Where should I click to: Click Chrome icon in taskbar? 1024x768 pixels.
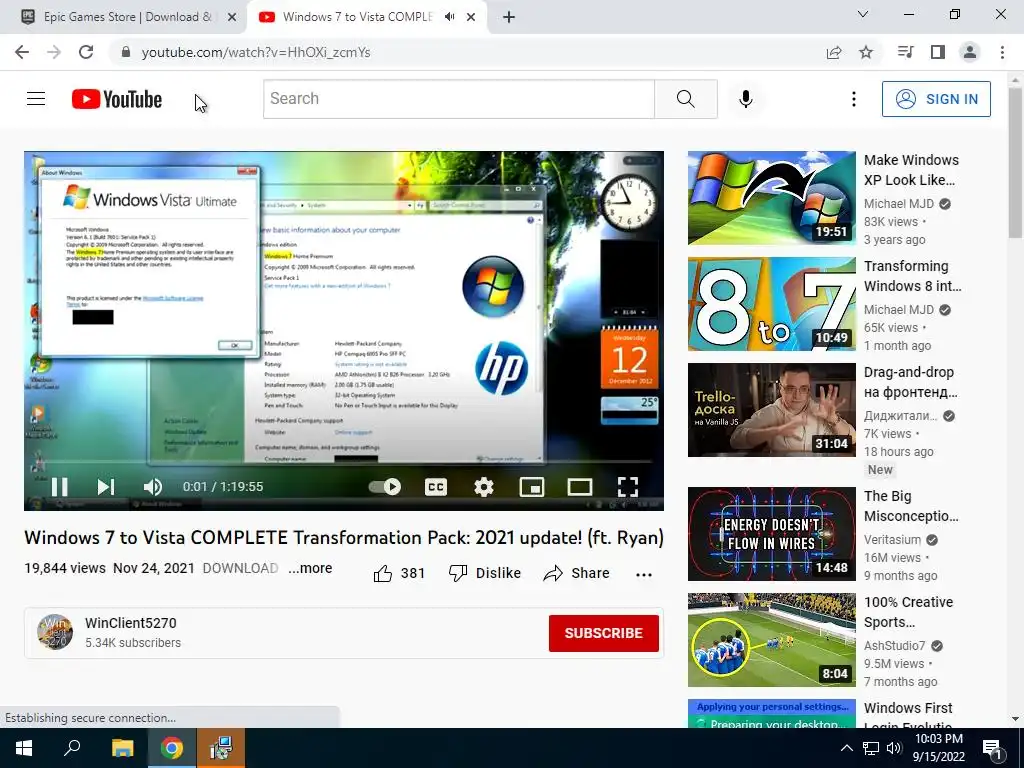(172, 748)
